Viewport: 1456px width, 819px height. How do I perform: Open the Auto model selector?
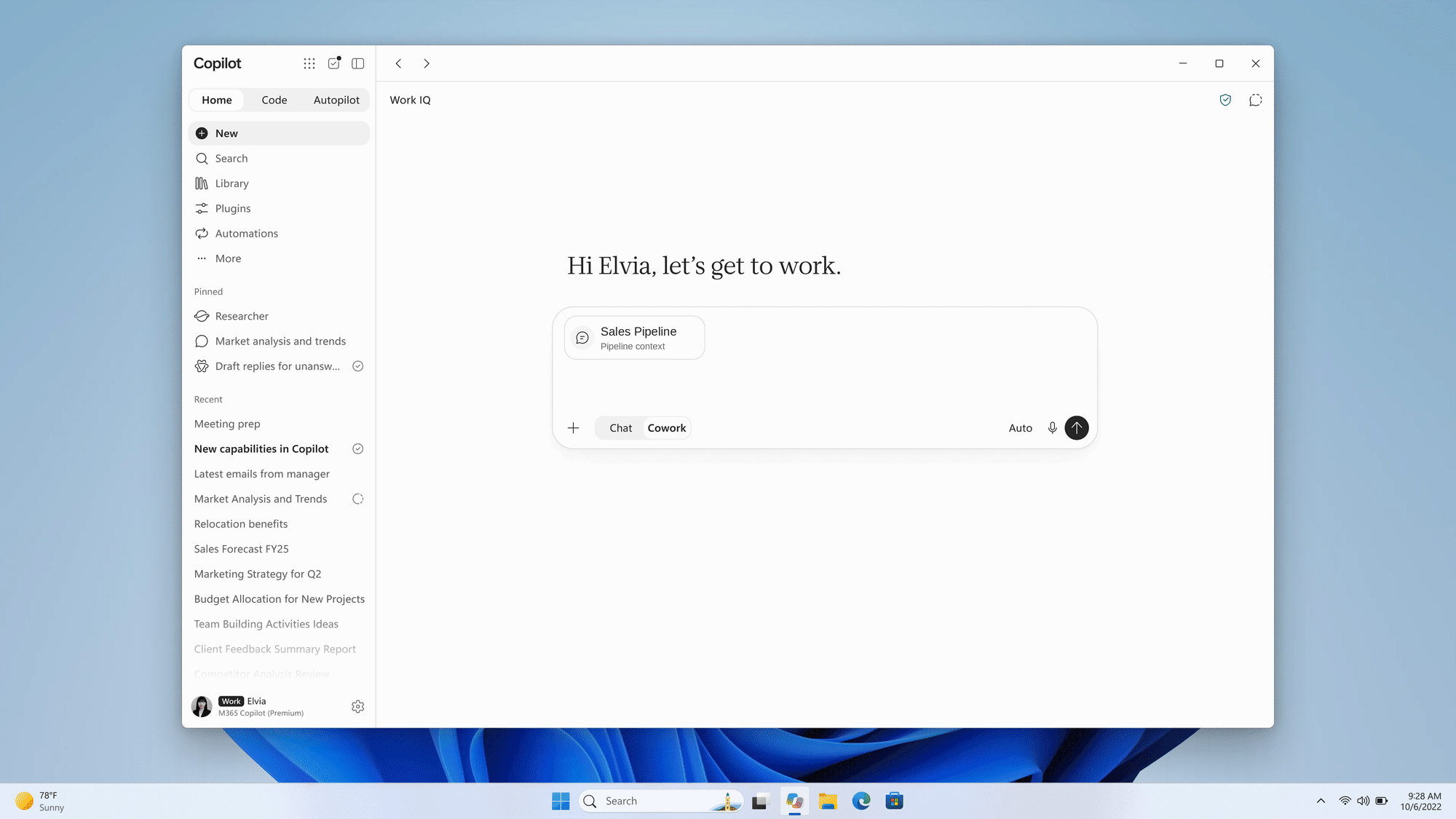pos(1020,428)
